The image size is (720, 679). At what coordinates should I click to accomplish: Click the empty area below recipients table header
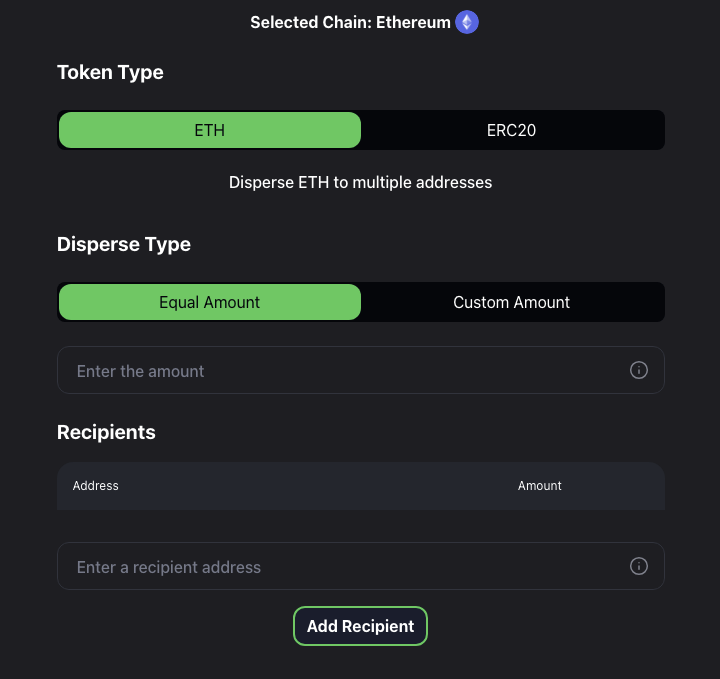coord(360,524)
